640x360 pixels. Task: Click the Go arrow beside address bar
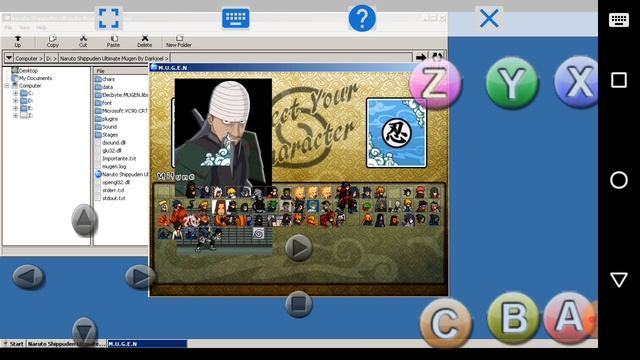pyautogui.click(x=421, y=58)
